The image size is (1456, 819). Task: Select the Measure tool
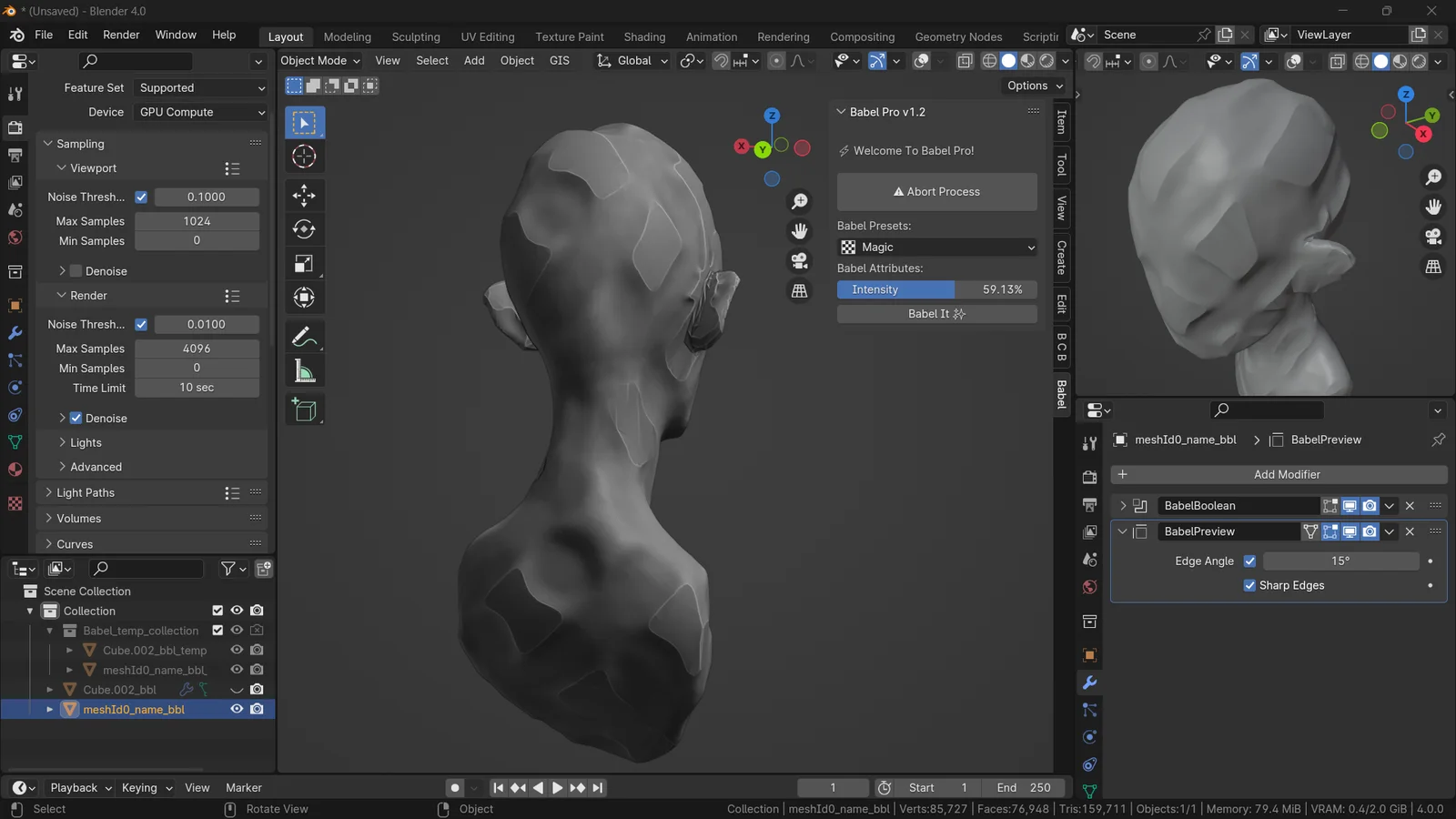pos(304,371)
